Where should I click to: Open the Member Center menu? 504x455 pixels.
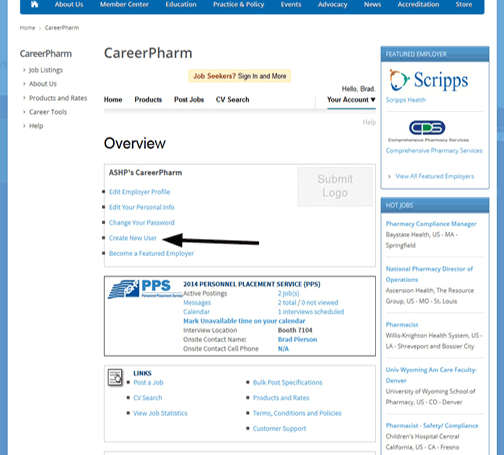pos(124,5)
